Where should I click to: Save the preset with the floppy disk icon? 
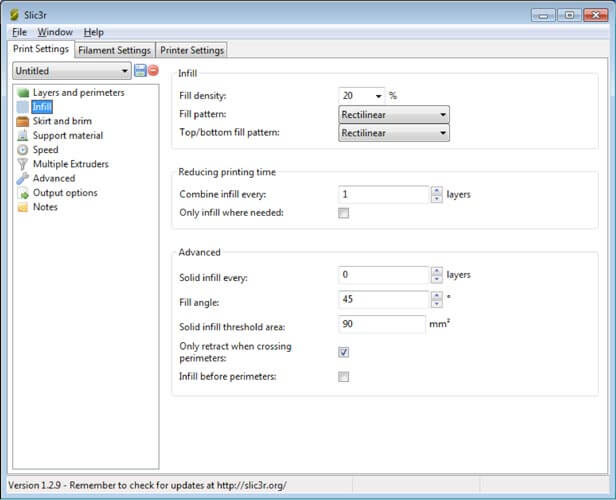pos(140,71)
